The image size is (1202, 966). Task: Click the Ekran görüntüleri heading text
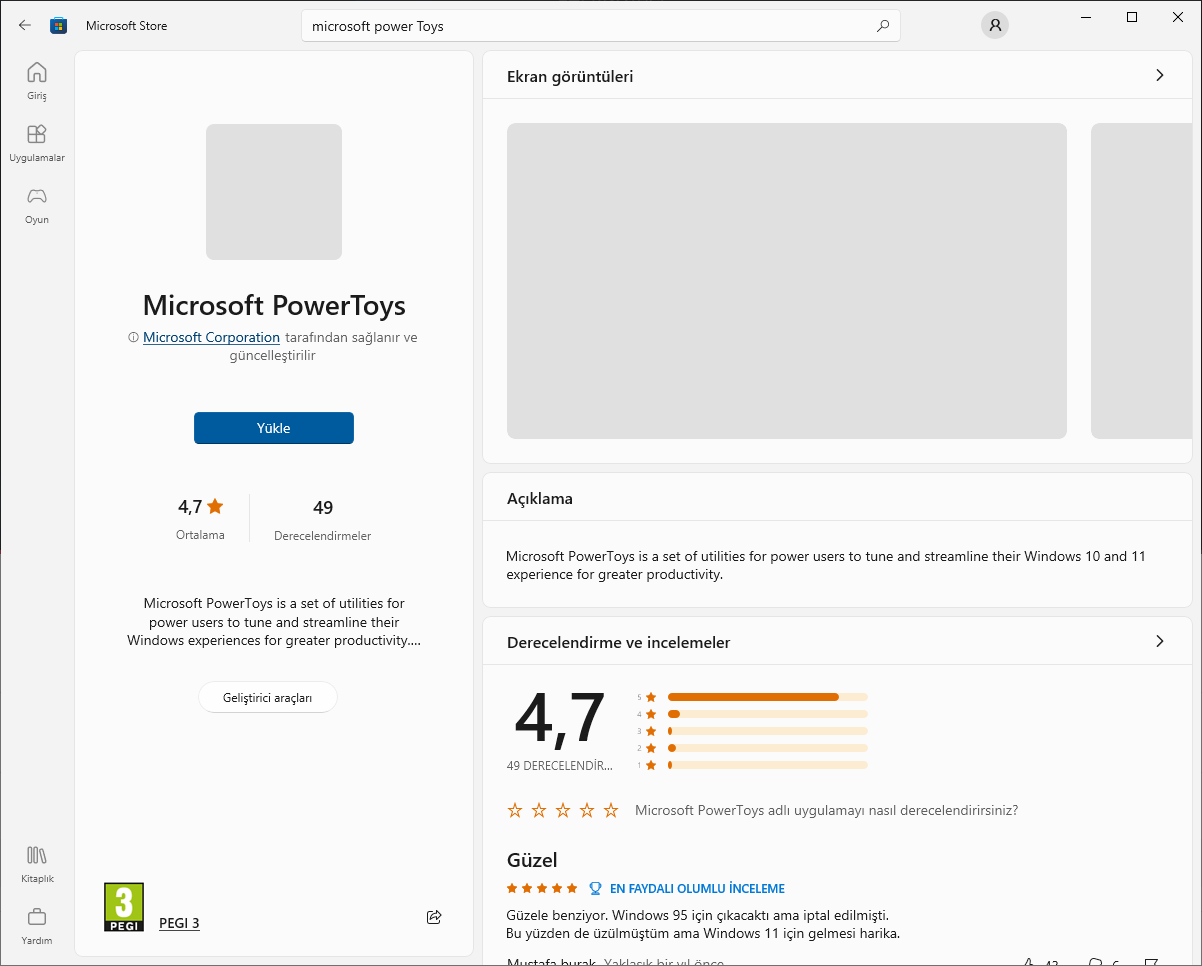tap(570, 76)
